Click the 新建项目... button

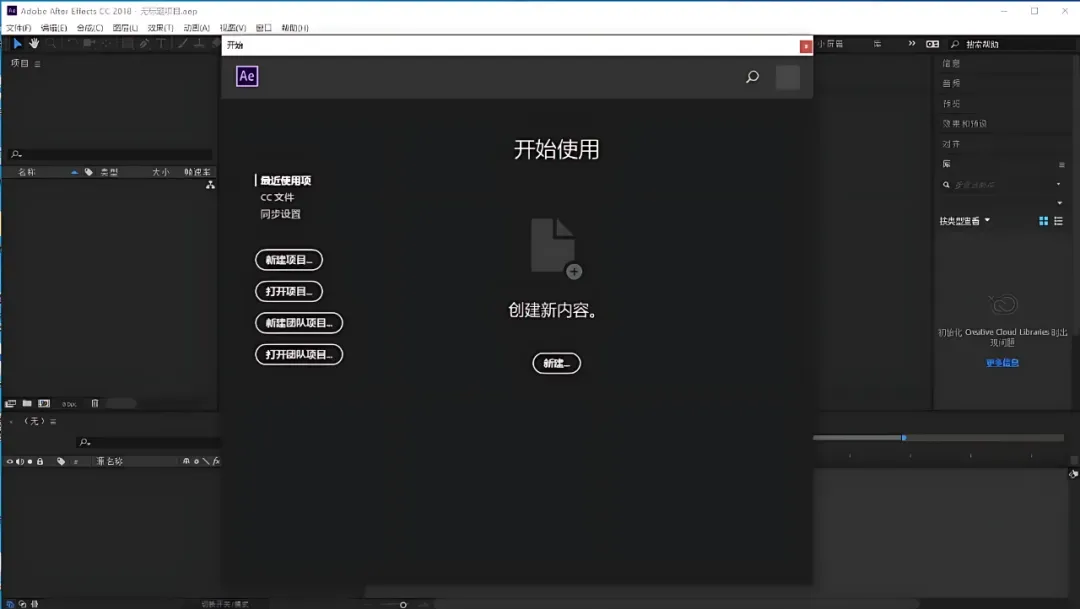(x=289, y=260)
